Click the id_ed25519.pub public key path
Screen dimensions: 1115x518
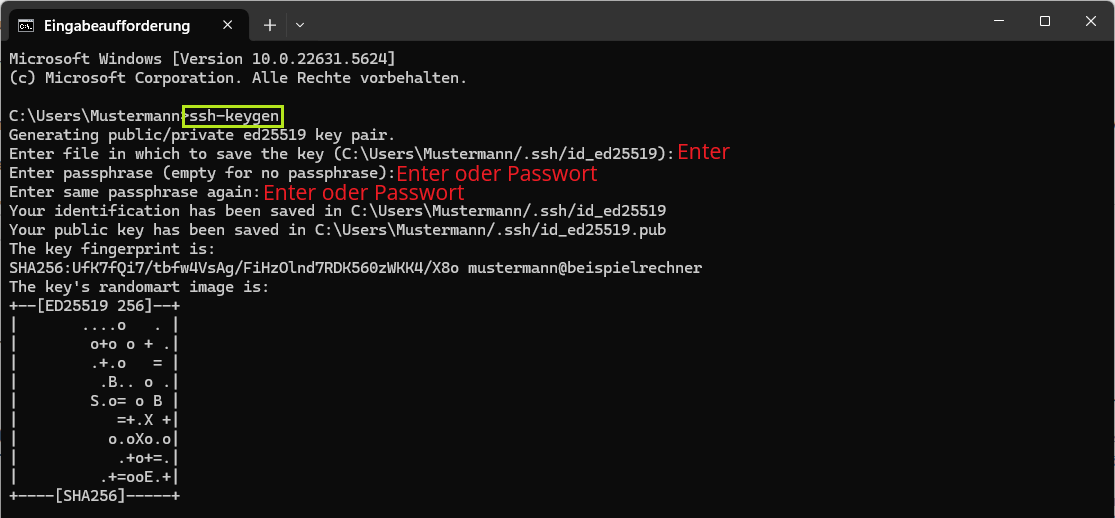point(490,230)
